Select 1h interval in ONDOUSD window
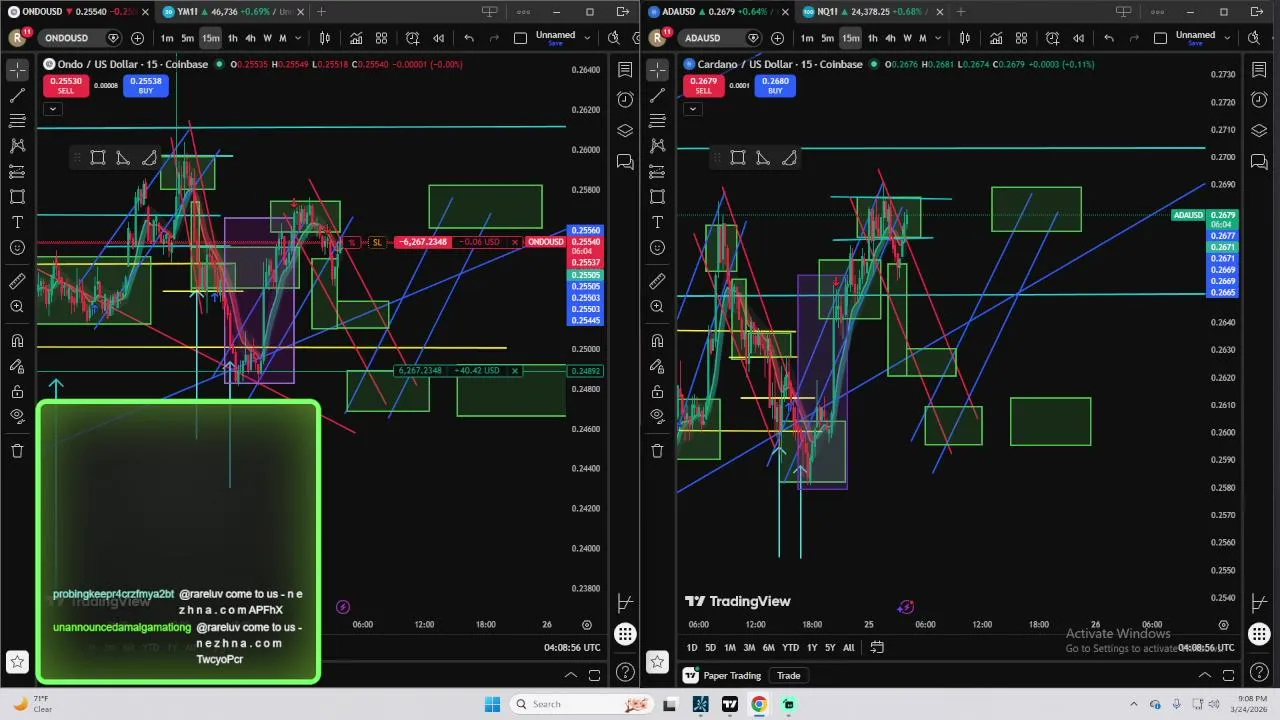The image size is (1280, 720). (232, 38)
